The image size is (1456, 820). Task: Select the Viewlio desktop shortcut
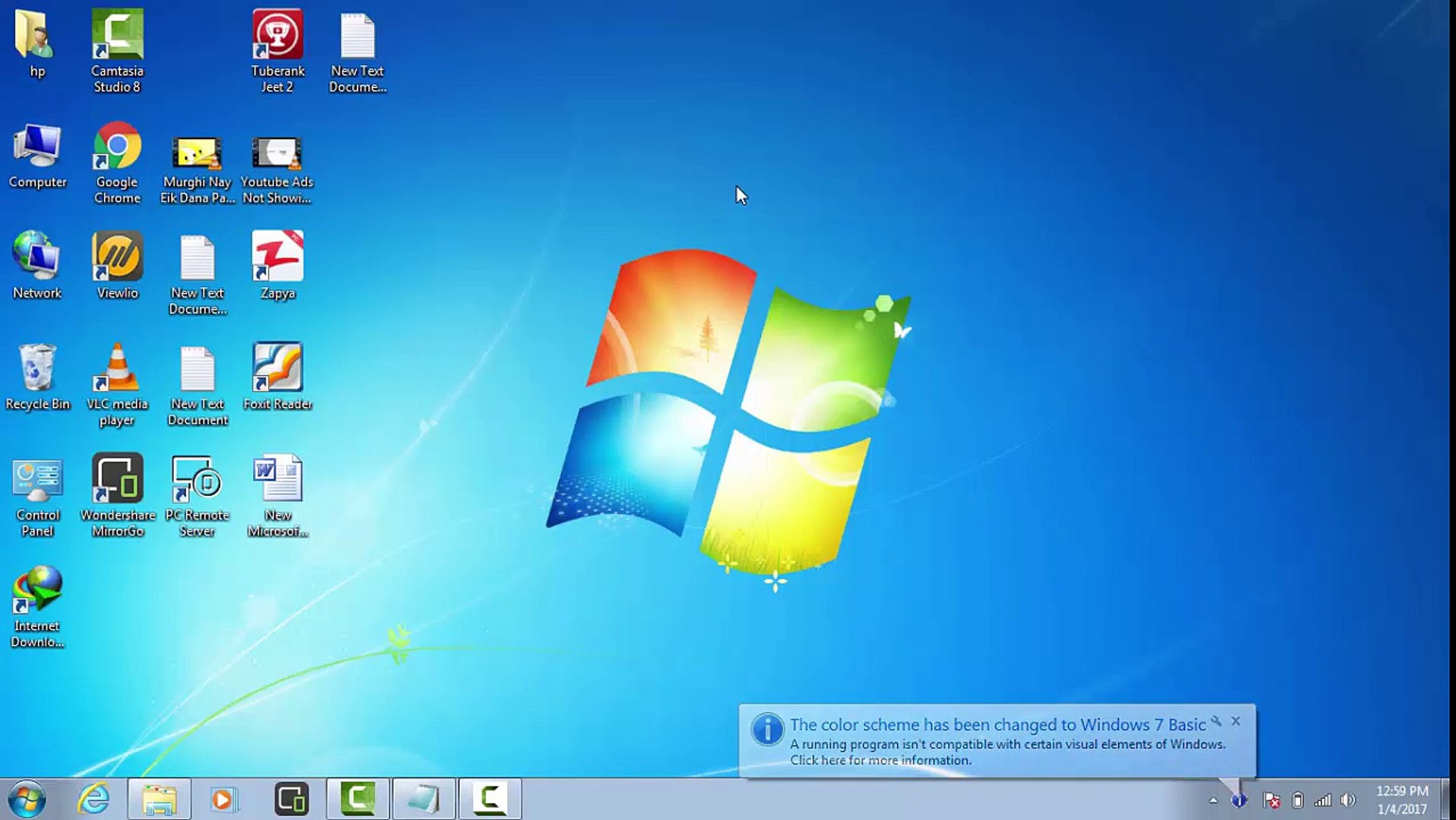point(117,266)
